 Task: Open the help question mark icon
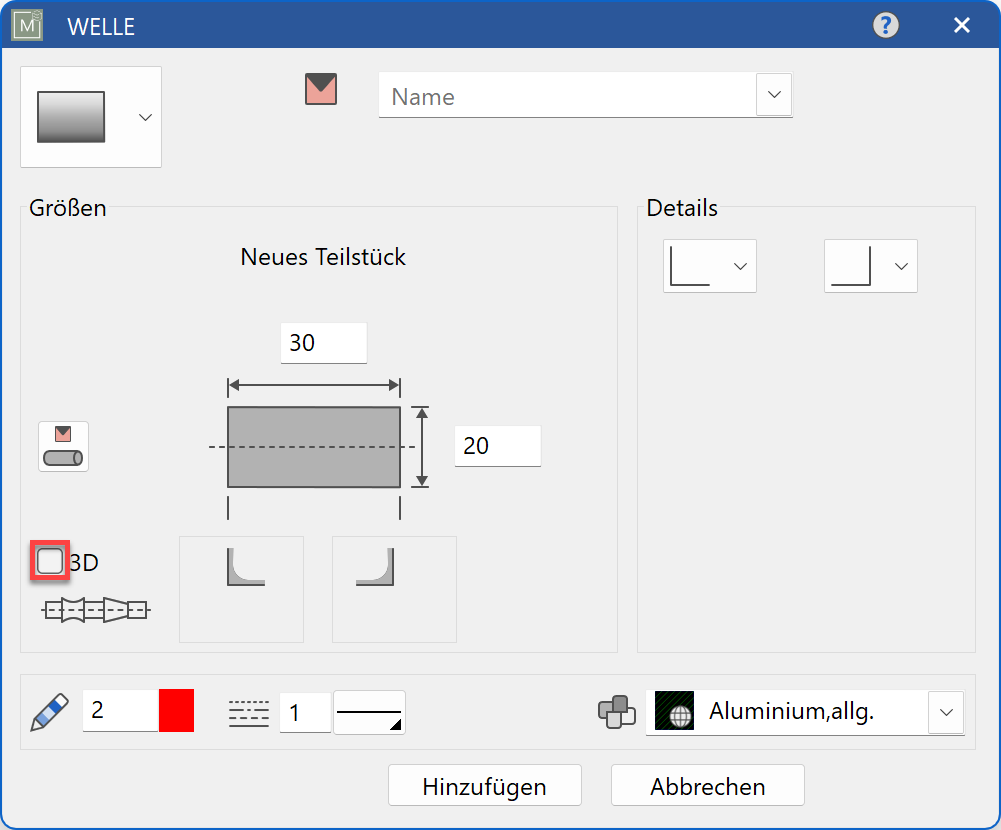(885, 25)
